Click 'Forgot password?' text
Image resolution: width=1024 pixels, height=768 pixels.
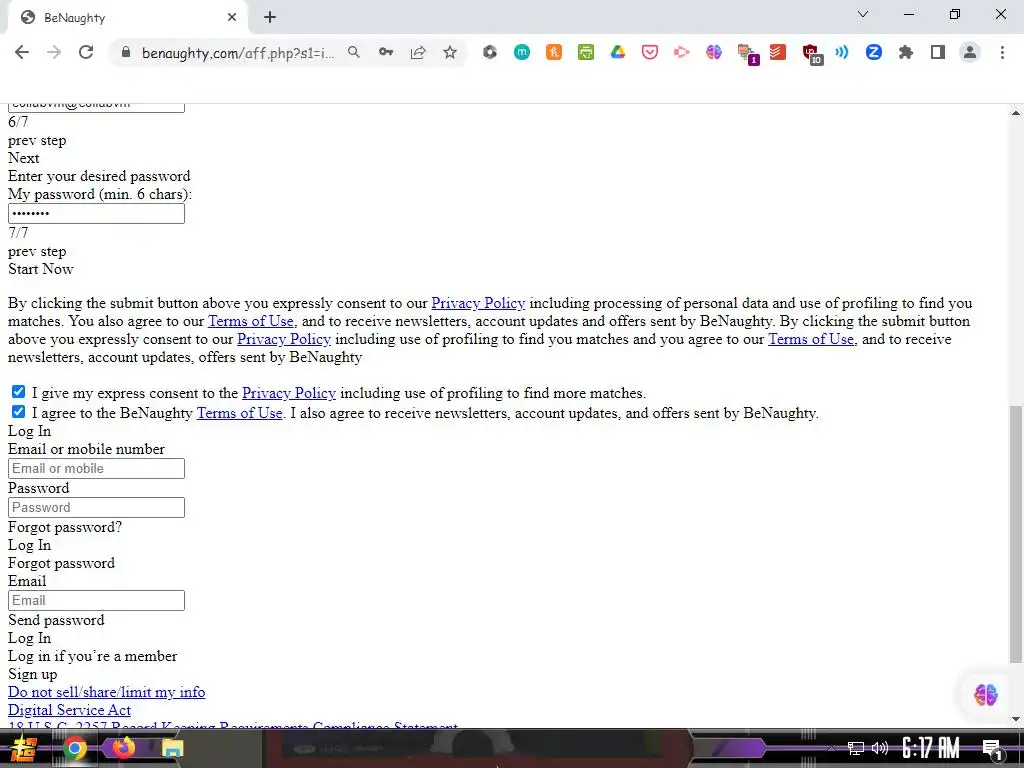pos(65,527)
